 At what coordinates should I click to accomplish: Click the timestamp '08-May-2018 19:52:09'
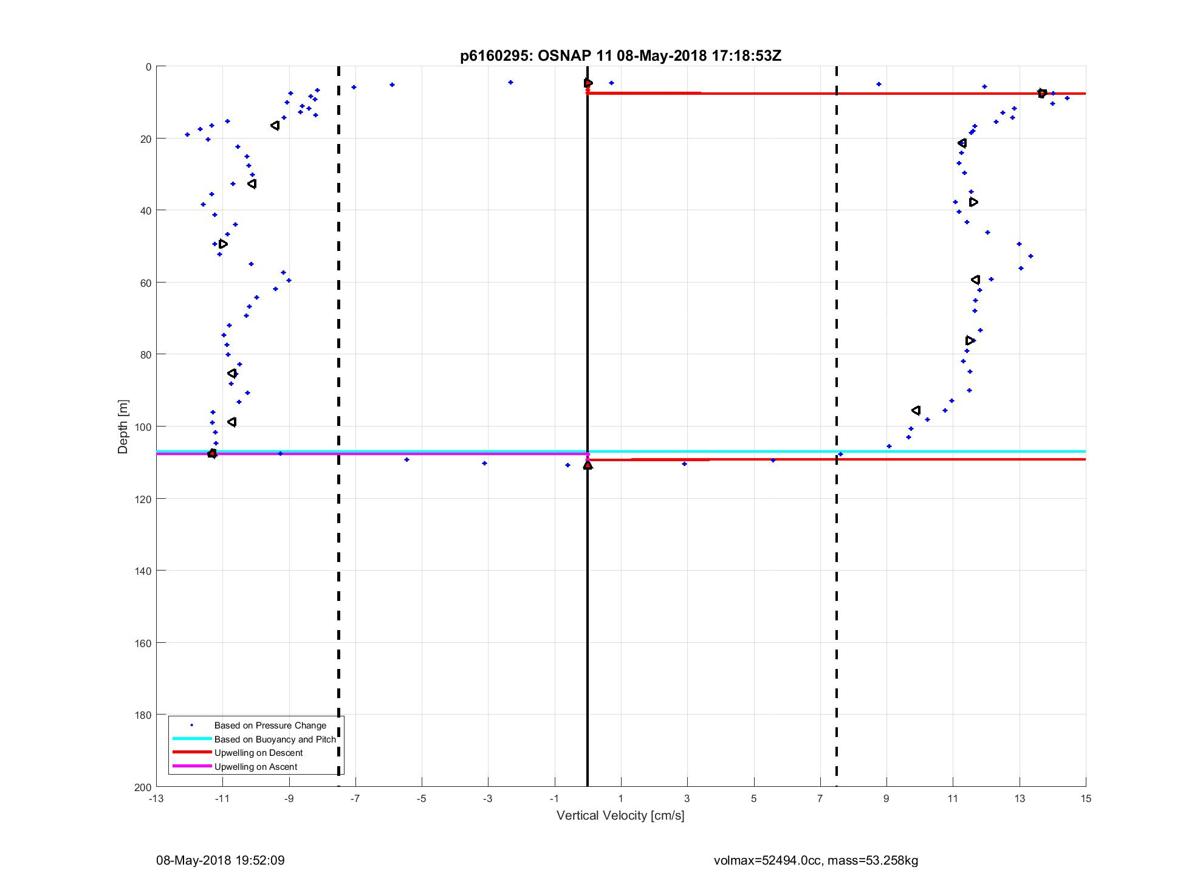click(221, 860)
